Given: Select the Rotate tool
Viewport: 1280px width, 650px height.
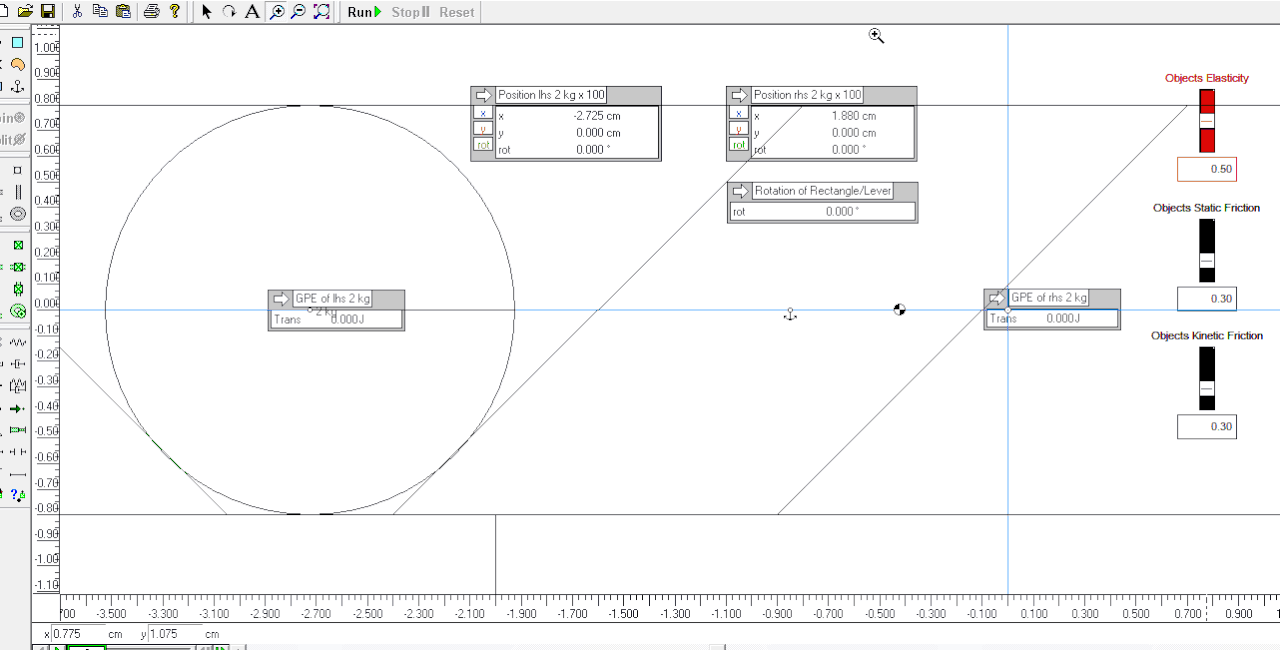Looking at the screenshot, I should pos(229,12).
